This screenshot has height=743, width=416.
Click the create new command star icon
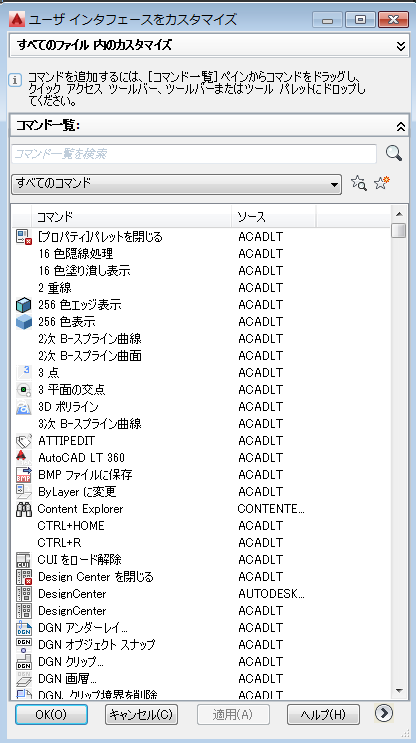coord(381,183)
